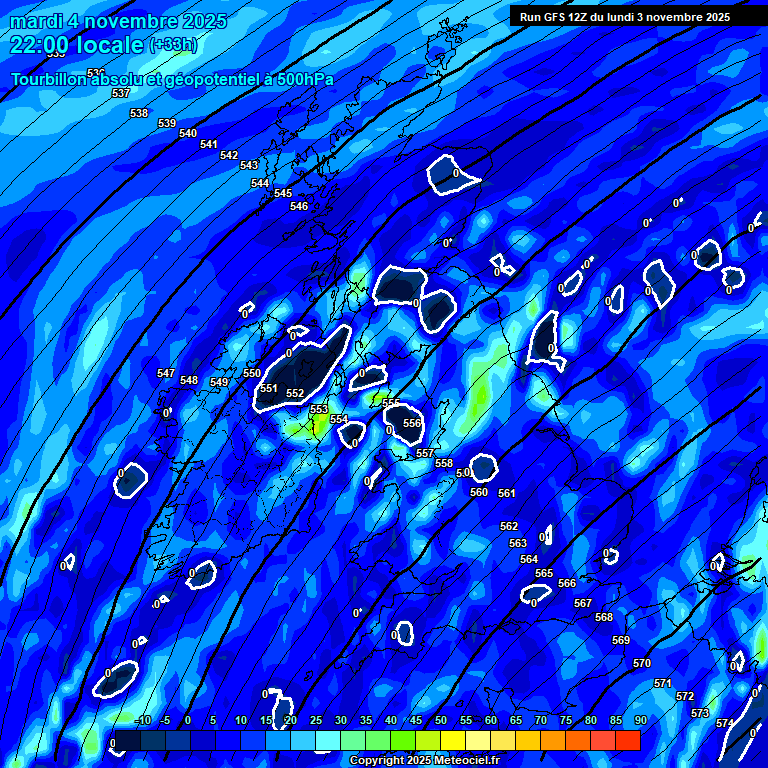
Task: Click the date title 'mardi 4 novembre 2025'
Action: coord(119,21)
